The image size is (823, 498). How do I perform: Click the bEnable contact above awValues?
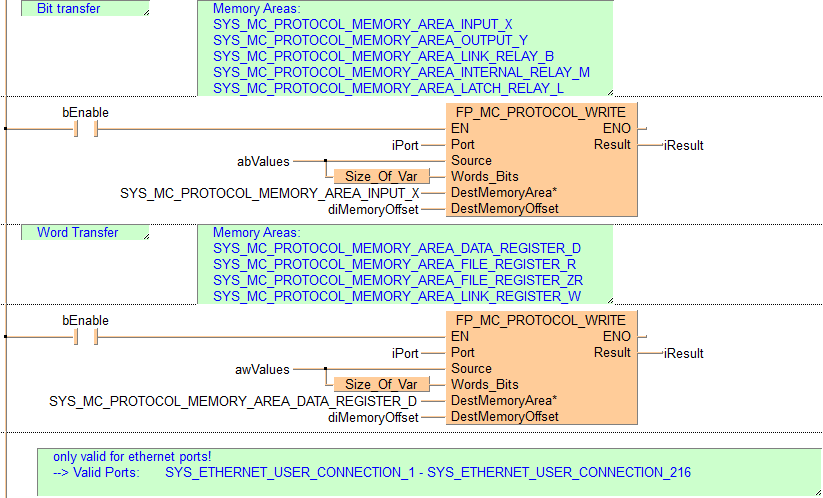click(85, 337)
